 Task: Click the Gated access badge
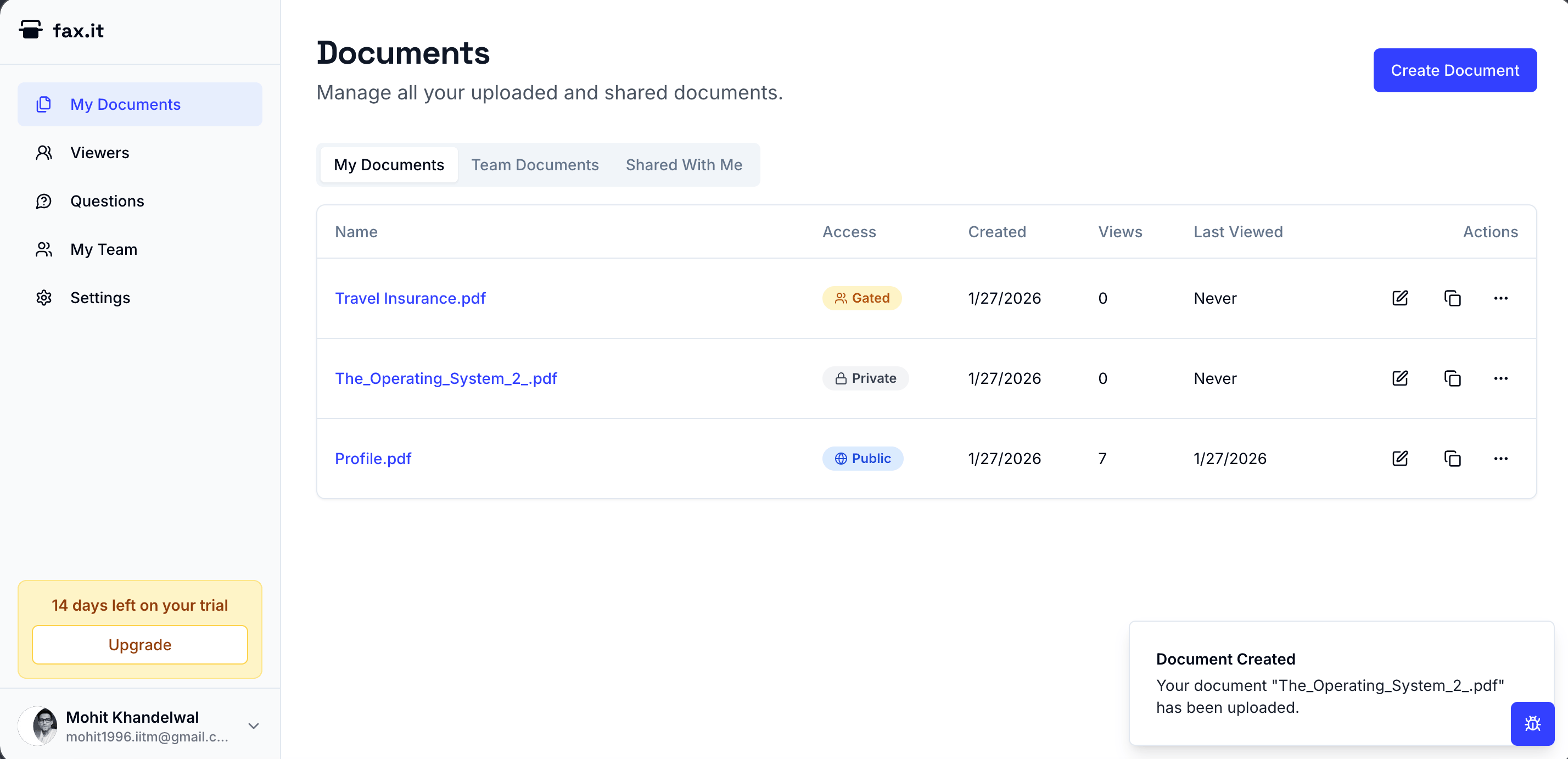point(861,298)
